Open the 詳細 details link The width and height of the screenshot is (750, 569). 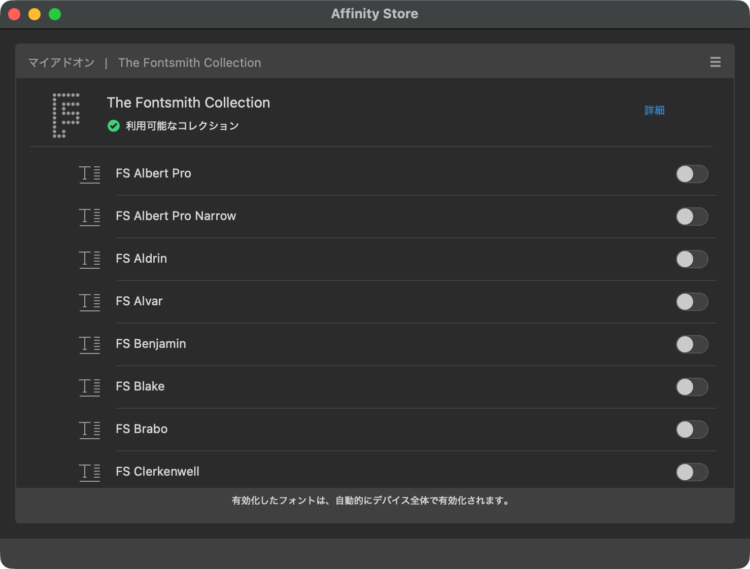point(654,110)
